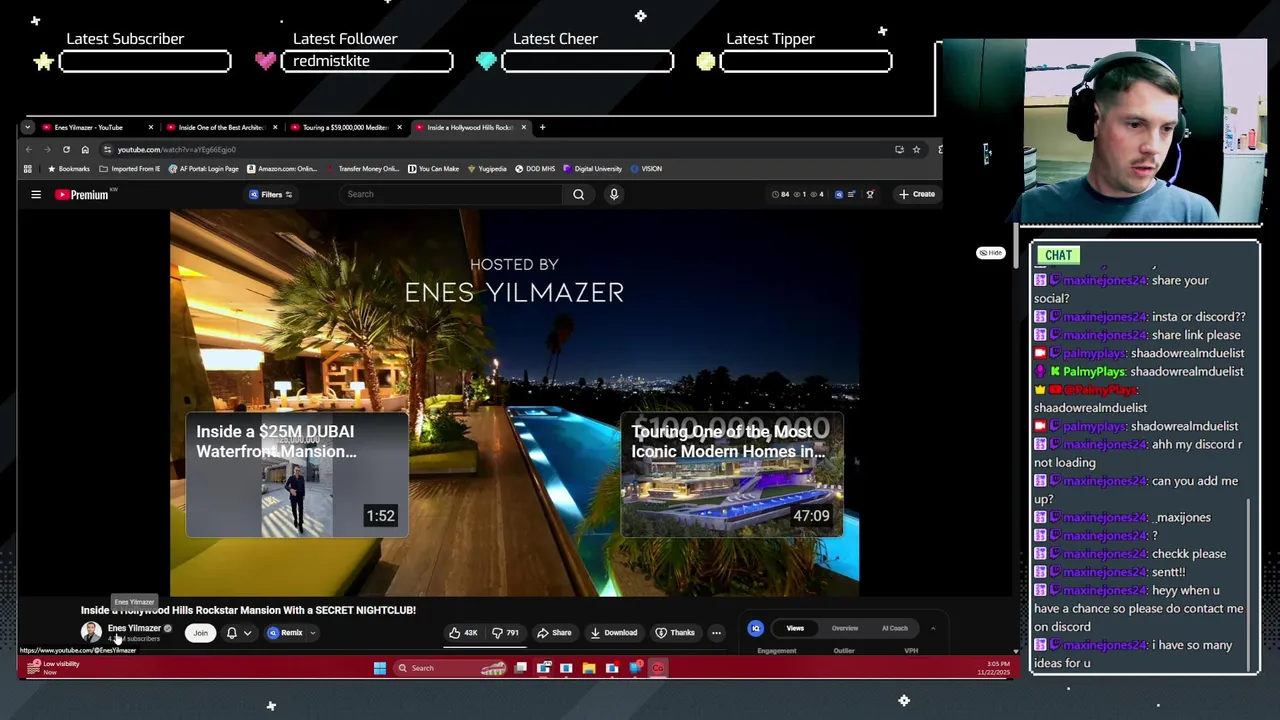Like the video with thumbs up
The height and width of the screenshot is (720, 1280).
[463, 632]
